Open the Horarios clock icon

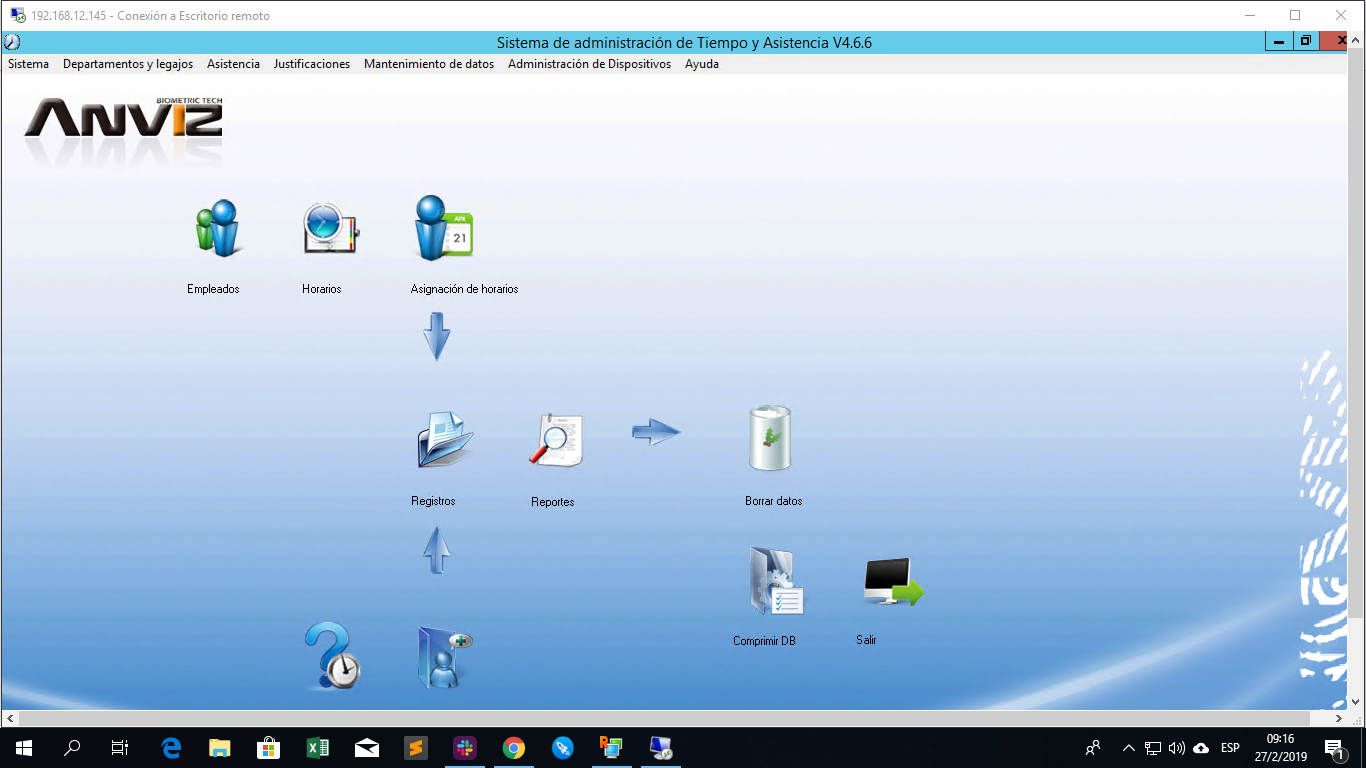tap(331, 229)
